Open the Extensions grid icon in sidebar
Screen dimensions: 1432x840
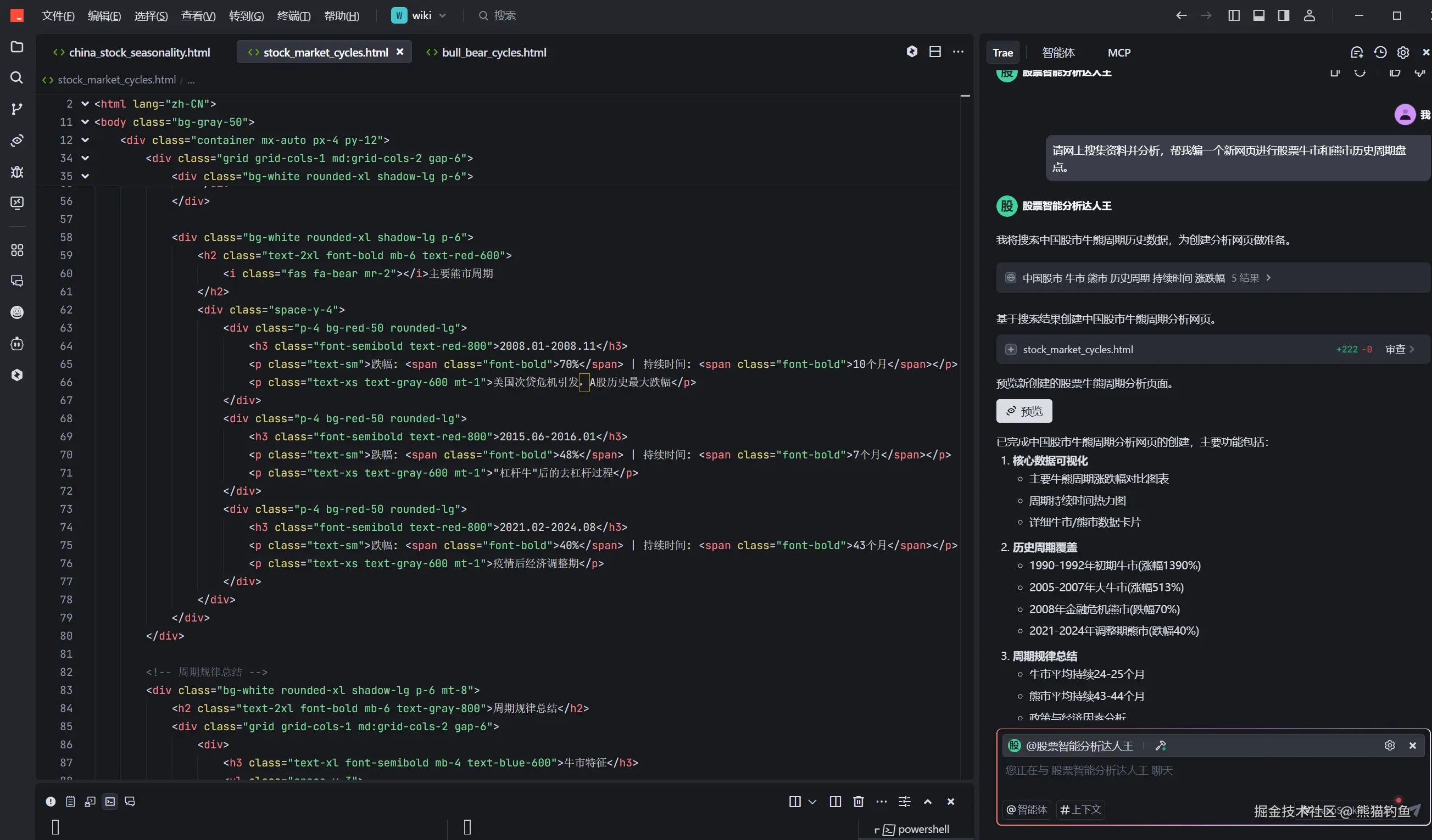(17, 250)
